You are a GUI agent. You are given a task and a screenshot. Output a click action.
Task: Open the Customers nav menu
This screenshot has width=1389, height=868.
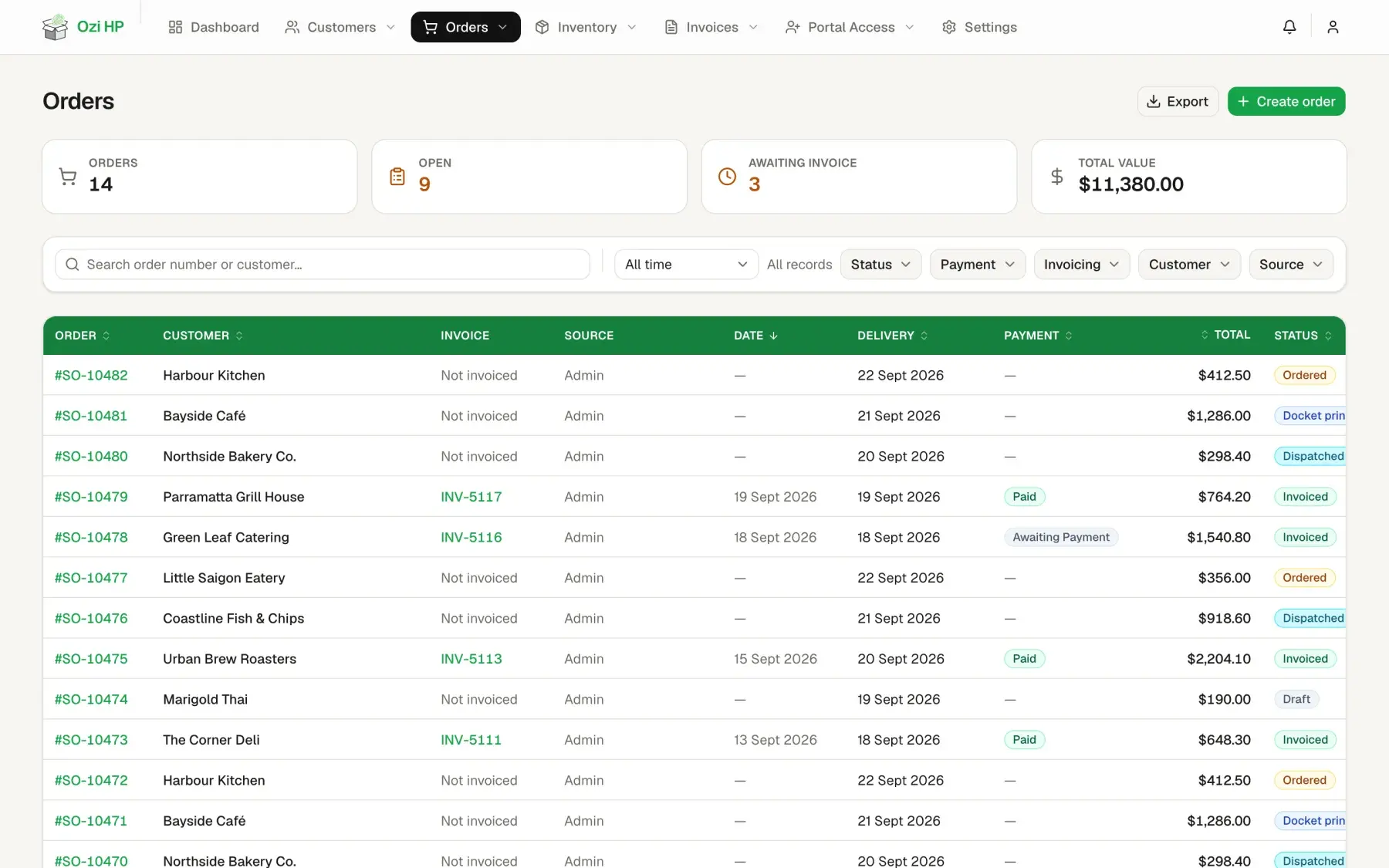click(340, 27)
